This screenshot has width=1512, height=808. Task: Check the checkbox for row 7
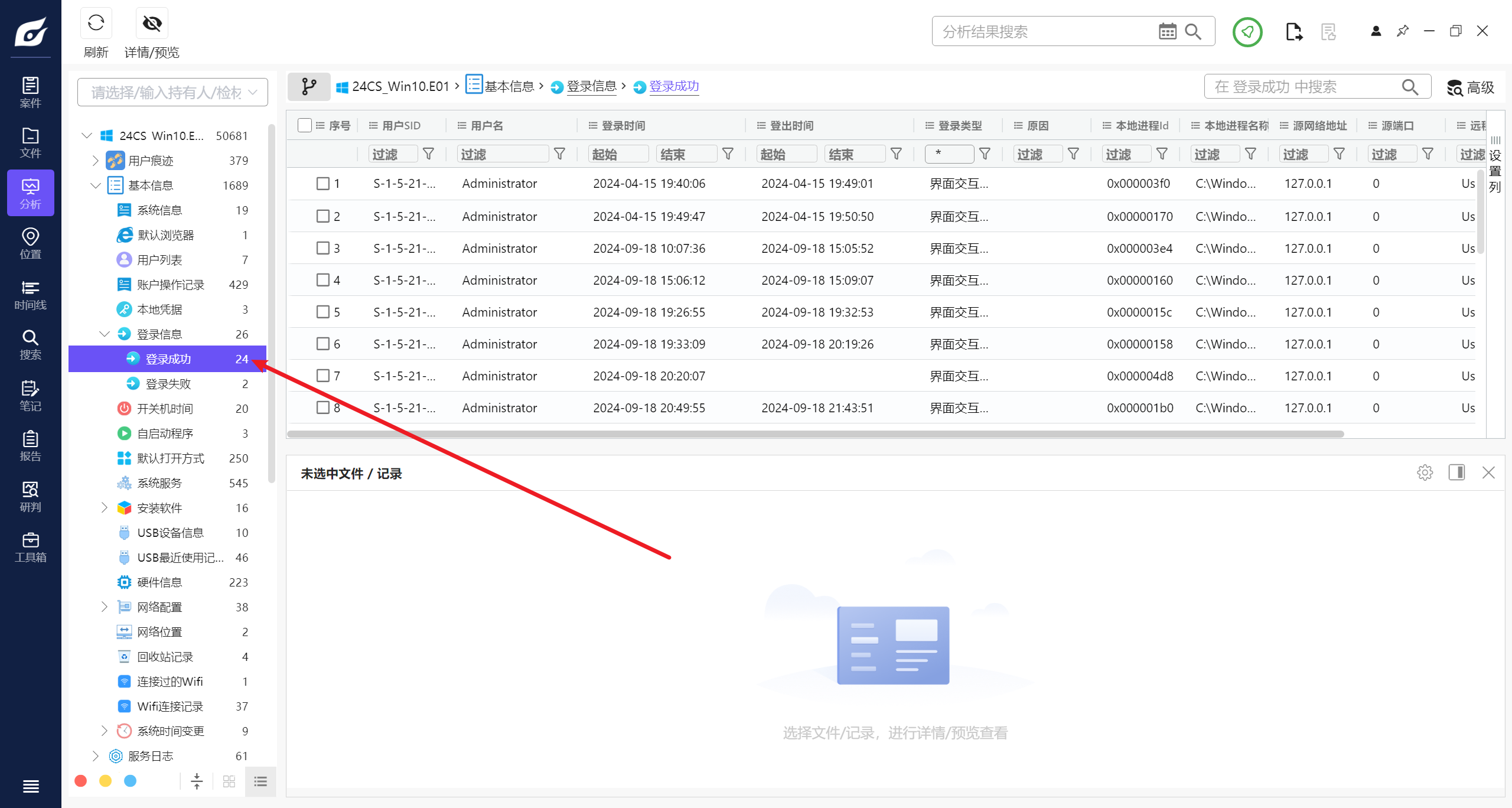(322, 376)
